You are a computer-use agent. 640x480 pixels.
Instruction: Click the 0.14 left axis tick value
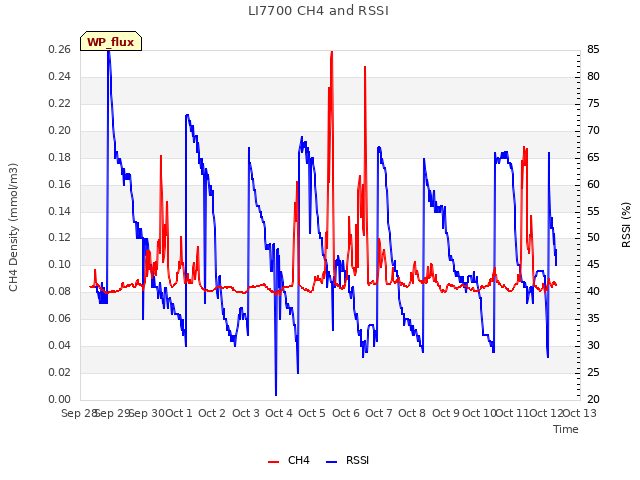[x=59, y=211]
